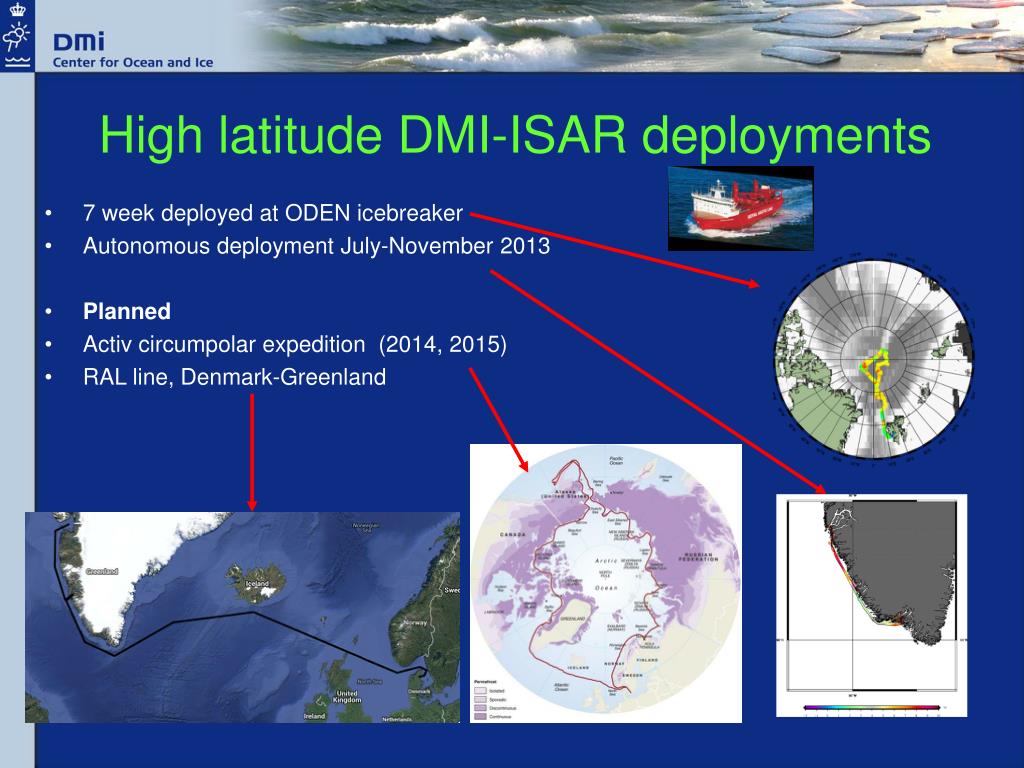1024x768 pixels.
Task: Select 'RAL line, Denmark-Greenland' bullet
Action: pos(234,377)
